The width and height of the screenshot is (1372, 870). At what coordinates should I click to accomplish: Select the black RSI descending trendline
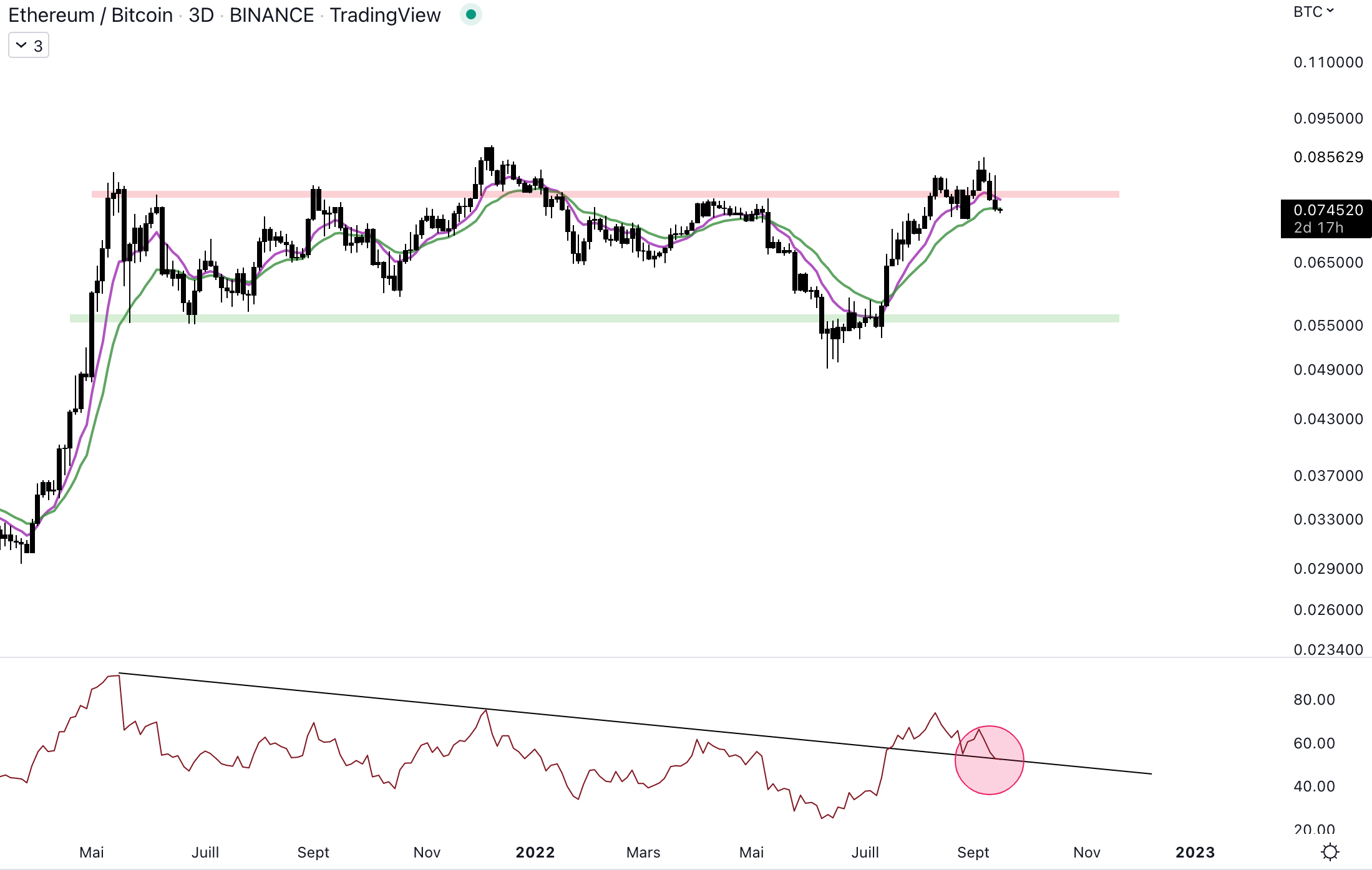[624, 723]
